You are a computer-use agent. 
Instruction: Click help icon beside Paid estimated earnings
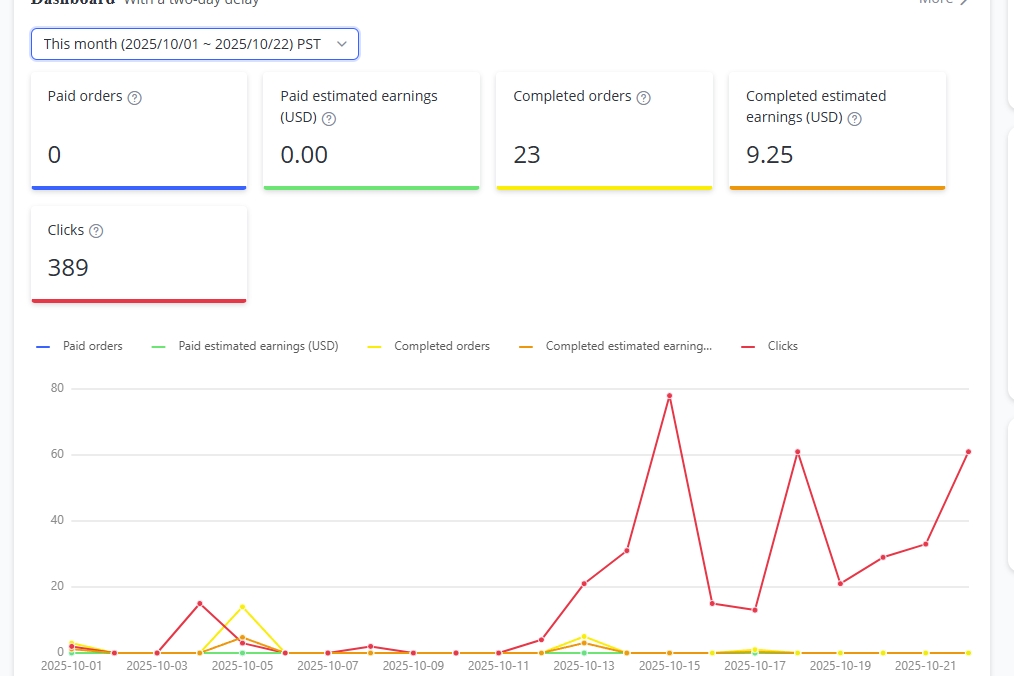click(x=329, y=119)
